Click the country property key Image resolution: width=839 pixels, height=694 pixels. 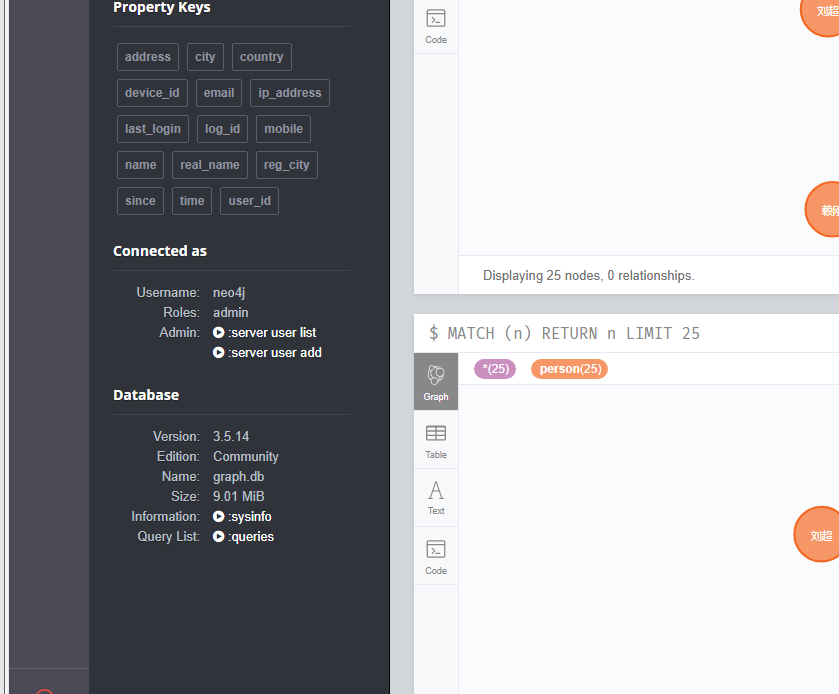coord(262,57)
